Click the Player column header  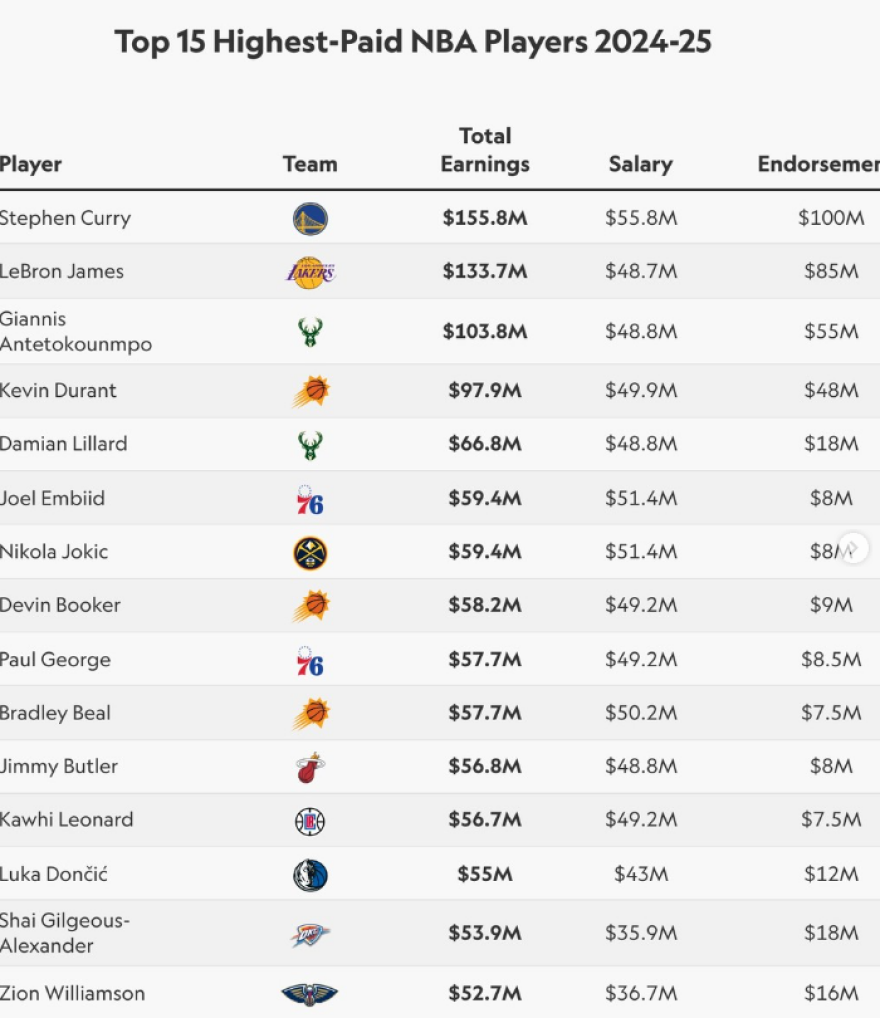point(31,164)
